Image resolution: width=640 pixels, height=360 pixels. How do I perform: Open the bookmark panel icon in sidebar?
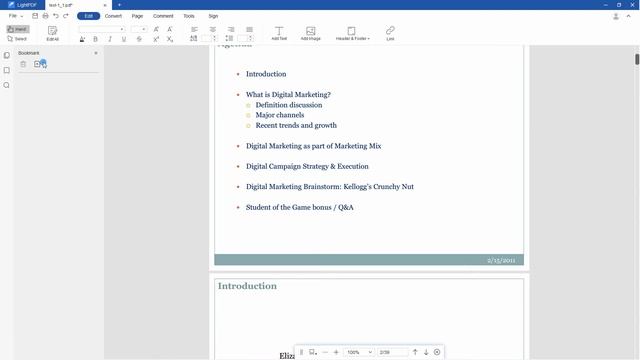[x=7, y=70]
